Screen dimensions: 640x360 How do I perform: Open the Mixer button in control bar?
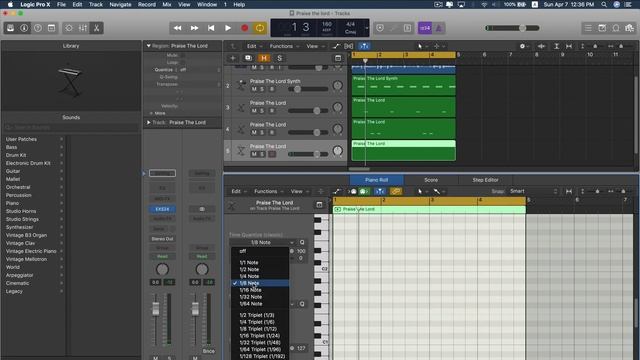tap(83, 28)
